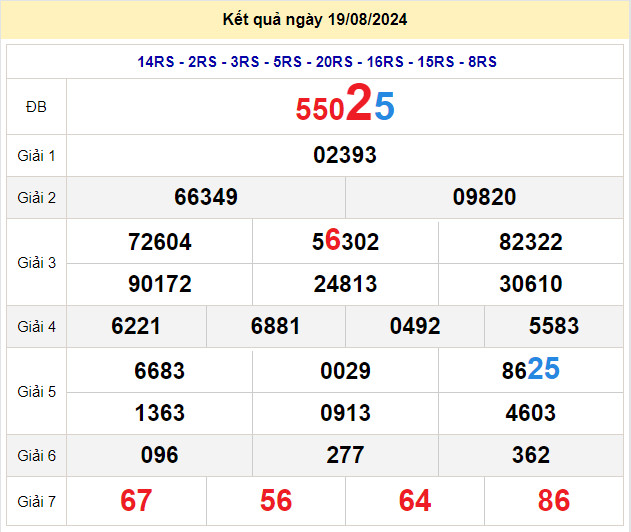This screenshot has height=532, width=631.
Task: Select Giải 3 number 30610
Action: (x=531, y=284)
